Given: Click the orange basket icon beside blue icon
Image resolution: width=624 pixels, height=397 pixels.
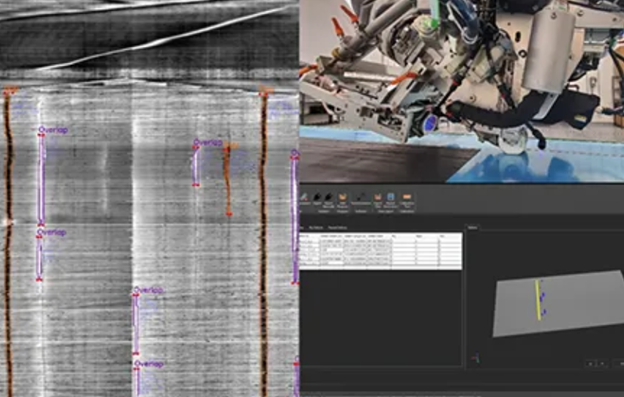Looking at the screenshot, I should pyautogui.click(x=378, y=197).
